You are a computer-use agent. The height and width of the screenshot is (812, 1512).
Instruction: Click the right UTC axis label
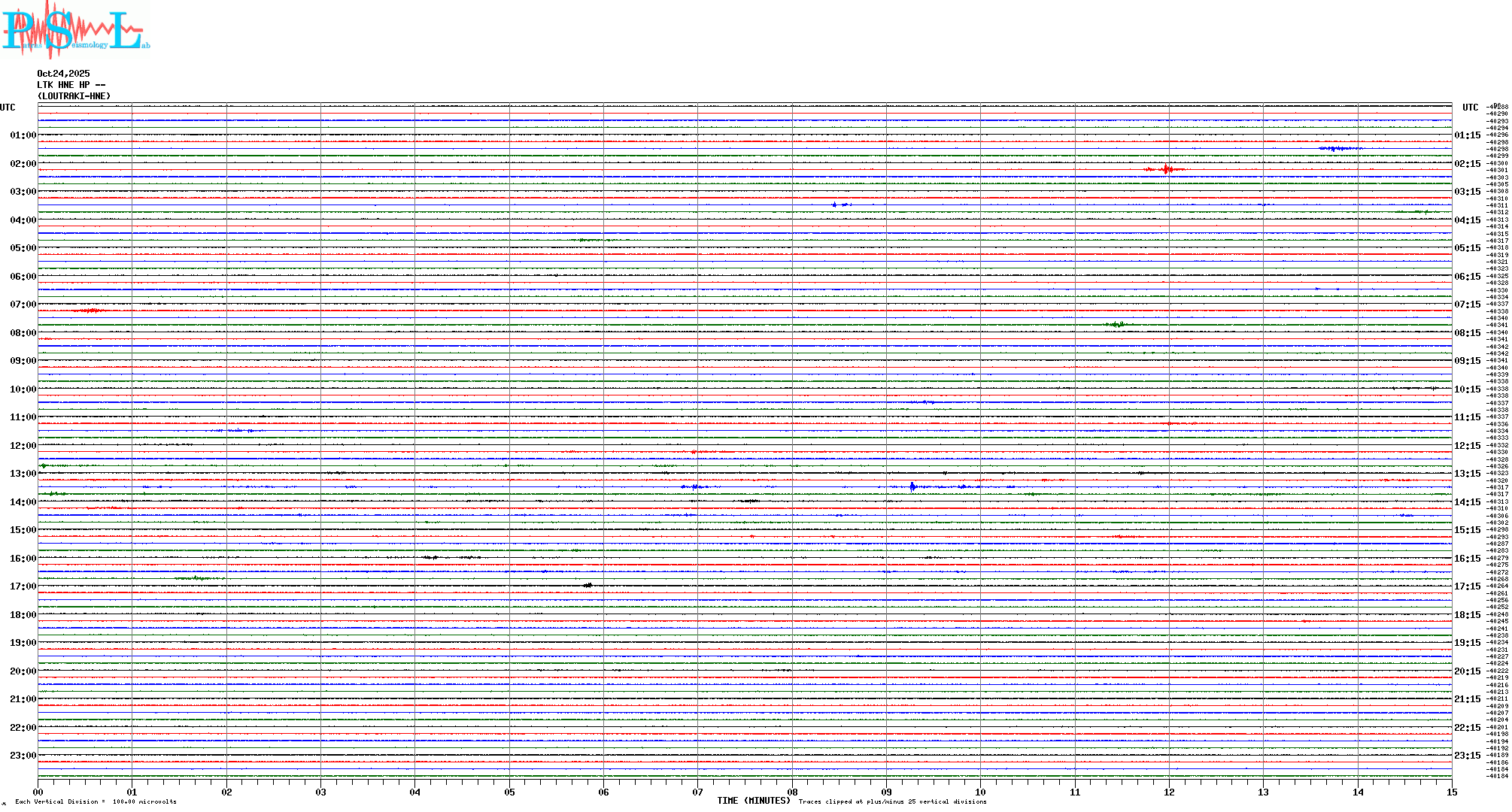(x=1470, y=108)
